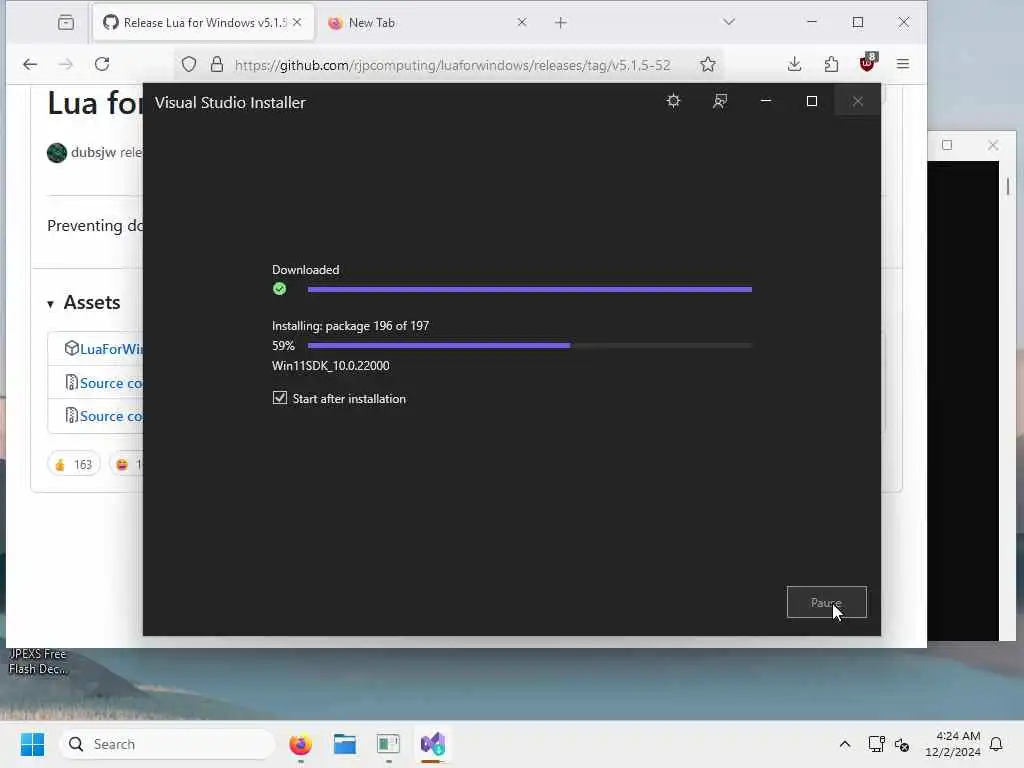Click the network status tray icon
1024x768 pixels.
(x=876, y=744)
